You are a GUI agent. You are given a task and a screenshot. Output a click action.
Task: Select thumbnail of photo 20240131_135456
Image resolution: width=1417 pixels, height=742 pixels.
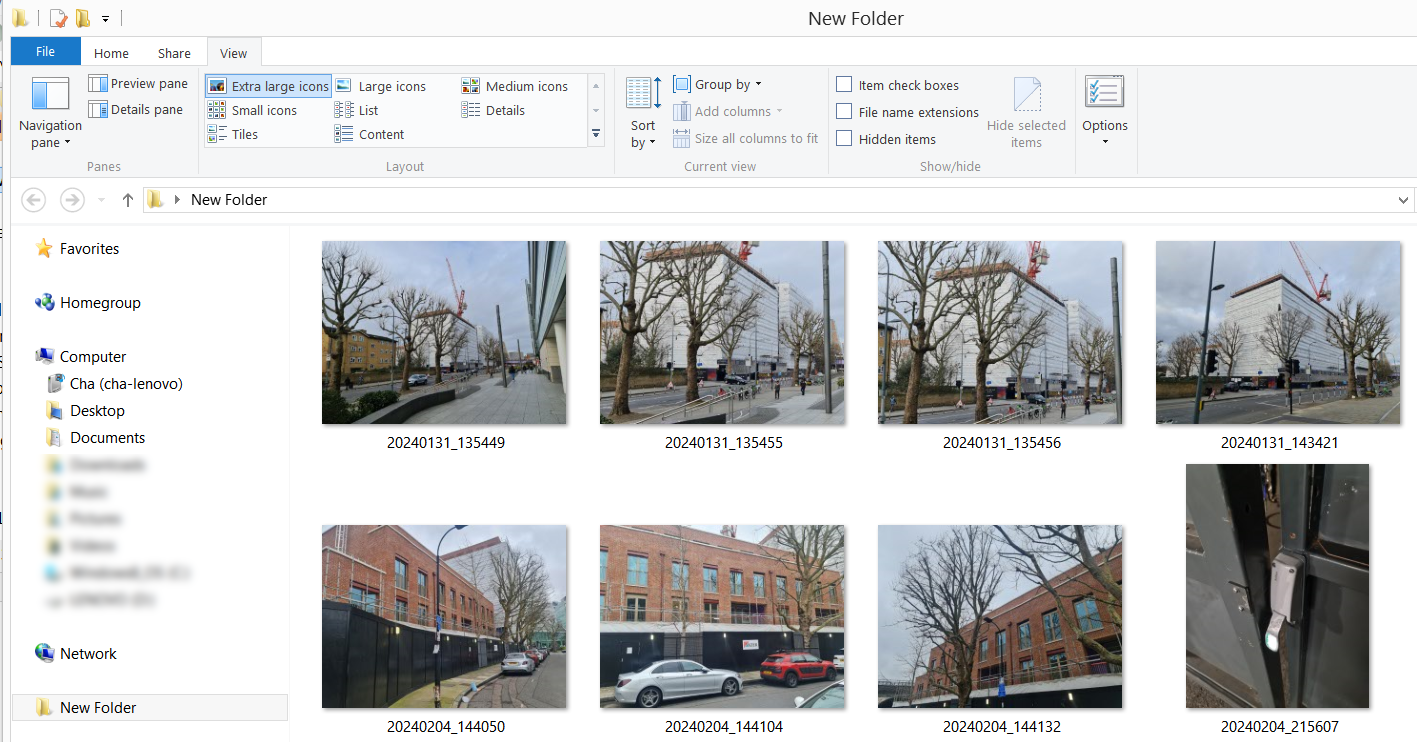pyautogui.click(x=1000, y=332)
